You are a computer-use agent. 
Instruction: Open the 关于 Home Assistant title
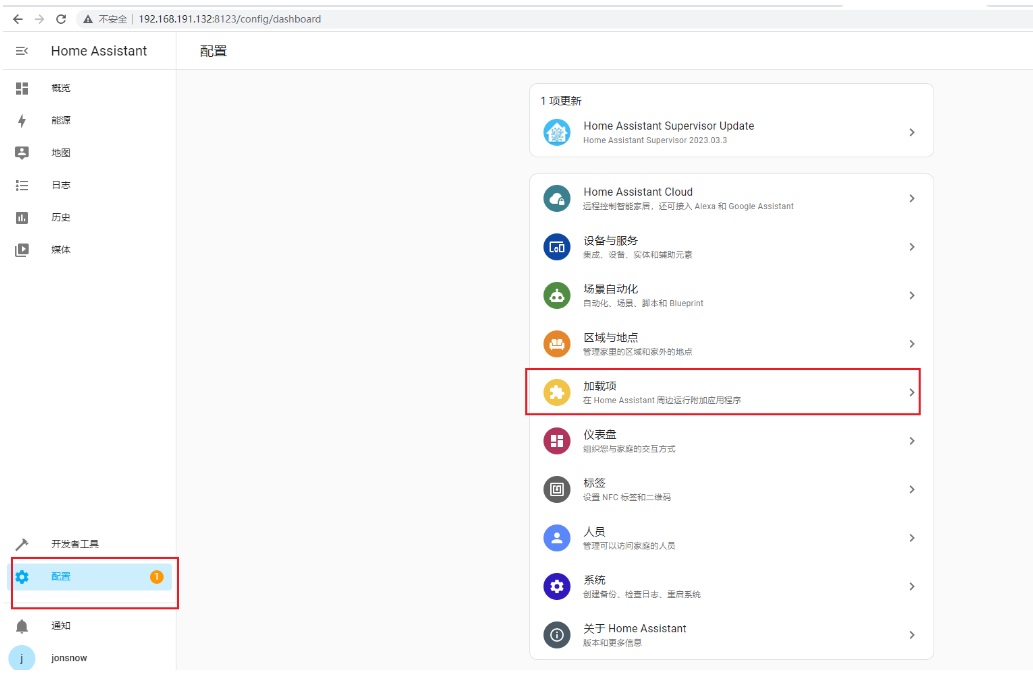634,628
